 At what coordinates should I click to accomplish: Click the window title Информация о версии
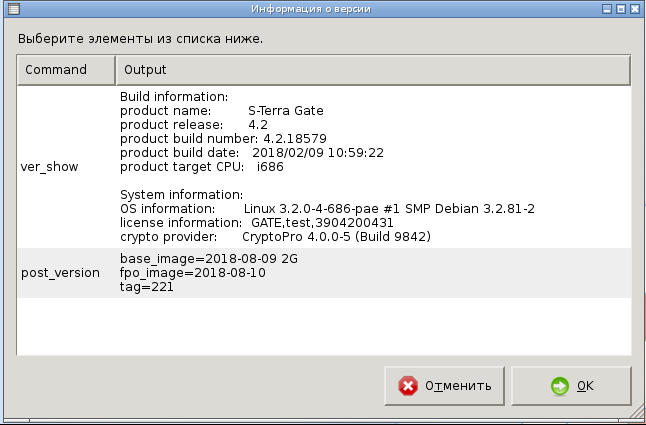[323, 9]
